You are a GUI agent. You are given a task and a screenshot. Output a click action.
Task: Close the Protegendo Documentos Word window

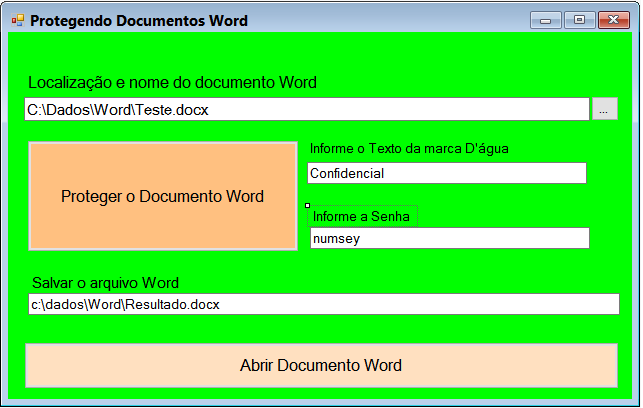coord(613,20)
